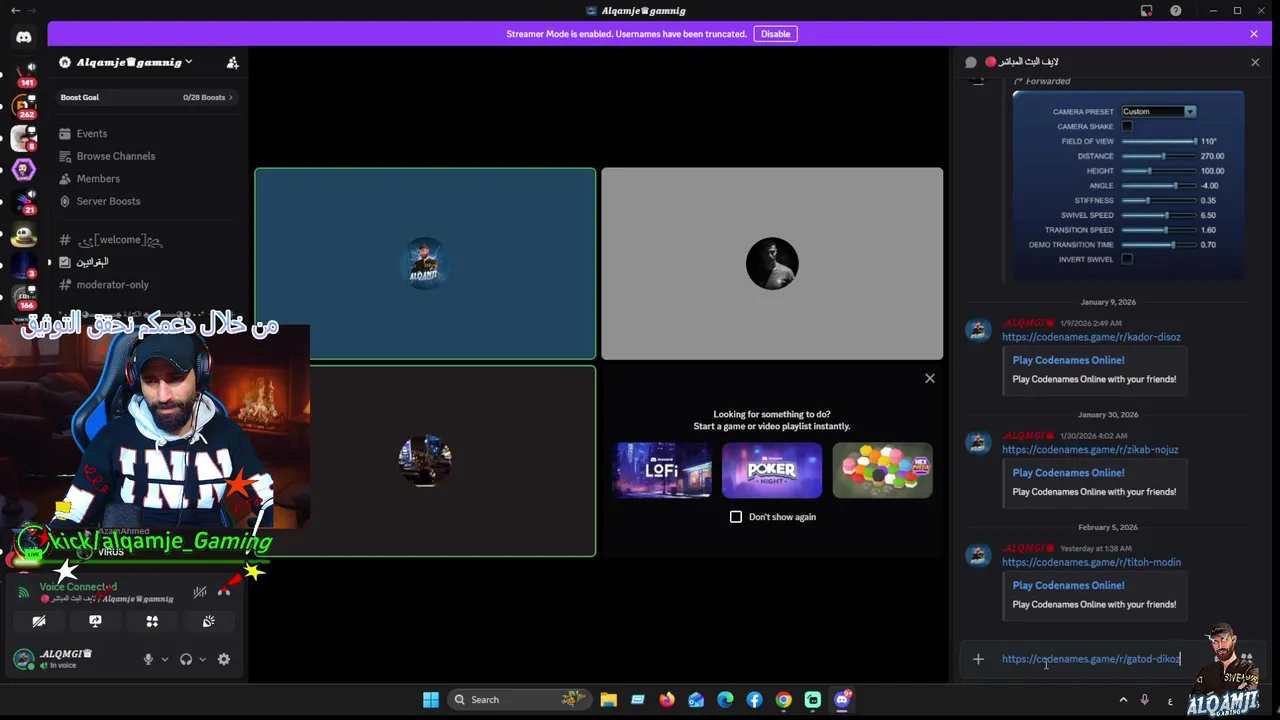Open the zikab-nojuz codenames link

pyautogui.click(x=1090, y=450)
